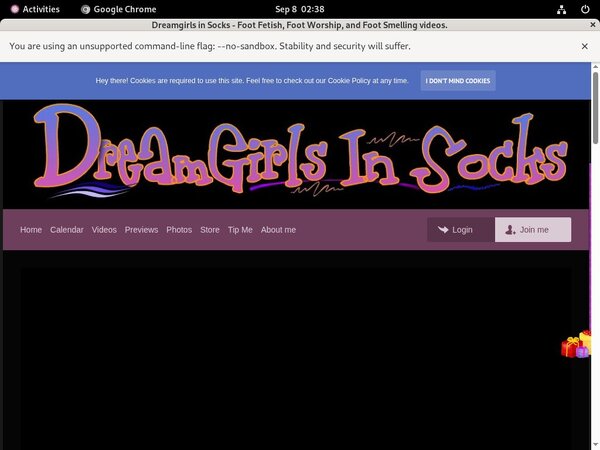Click the Join me person icon
The width and height of the screenshot is (600, 450).
pyautogui.click(x=511, y=230)
